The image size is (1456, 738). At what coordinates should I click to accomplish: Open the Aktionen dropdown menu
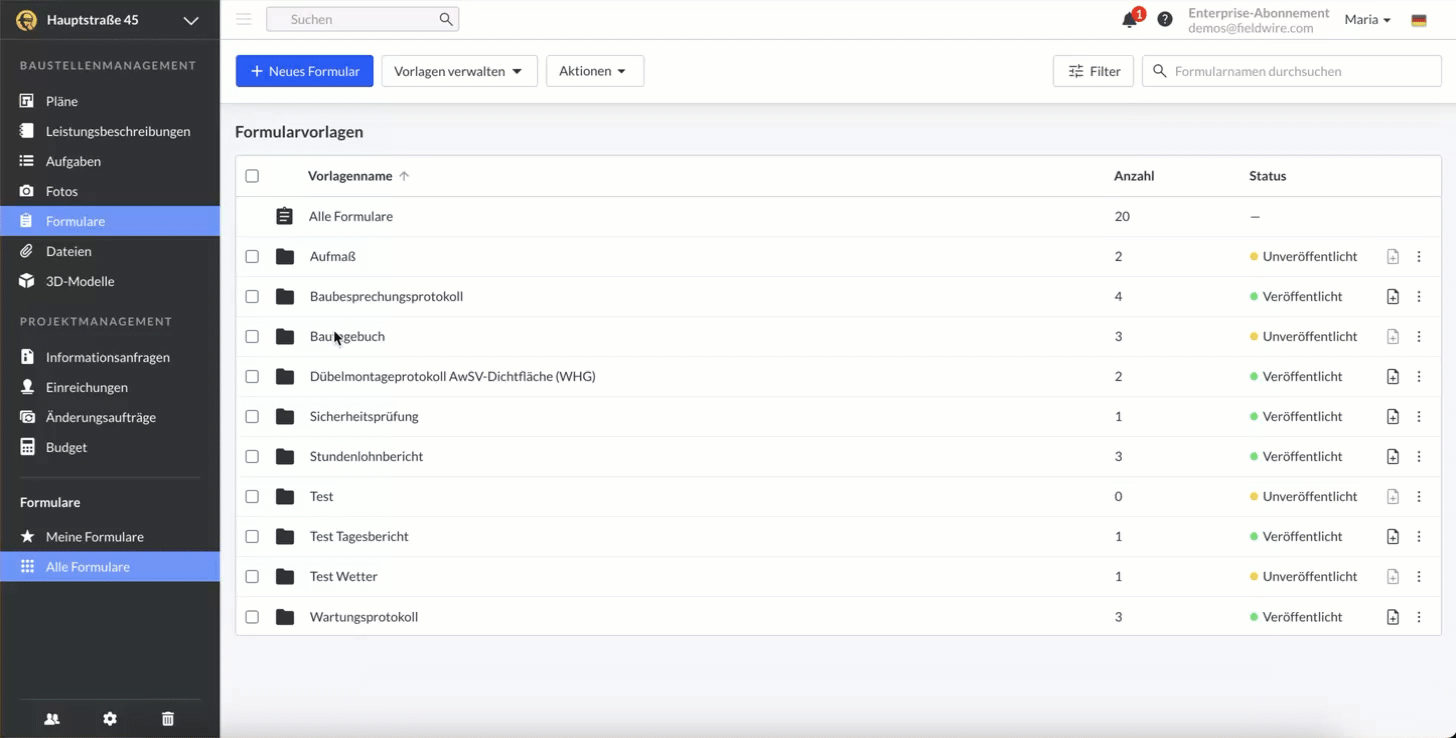point(594,71)
